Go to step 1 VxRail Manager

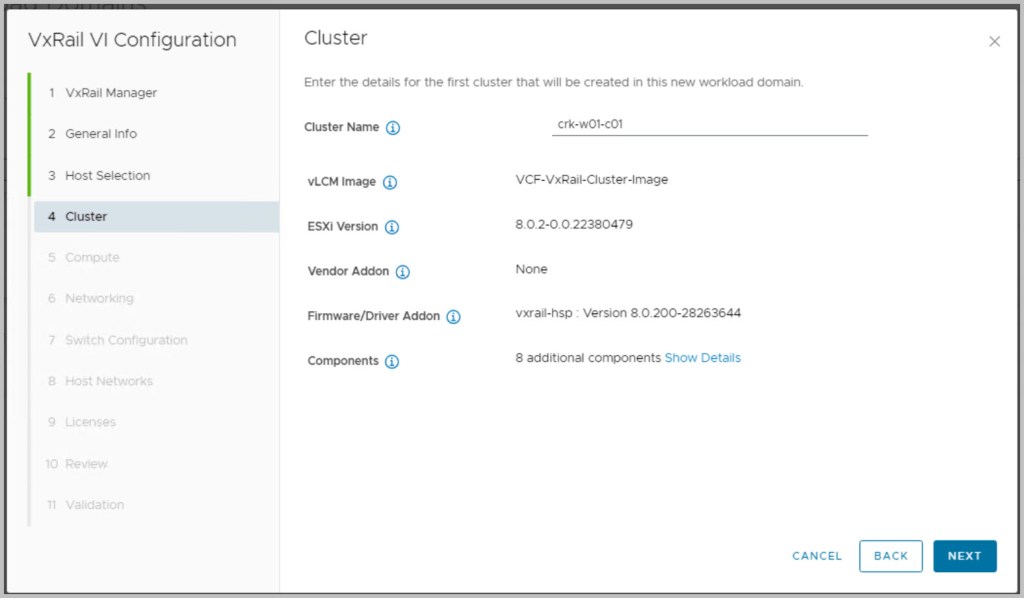tap(110, 93)
